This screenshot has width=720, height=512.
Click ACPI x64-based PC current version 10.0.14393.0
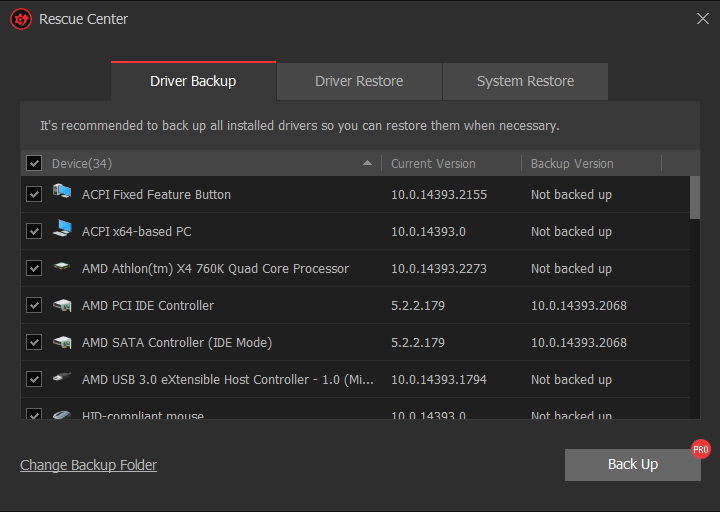click(x=428, y=231)
